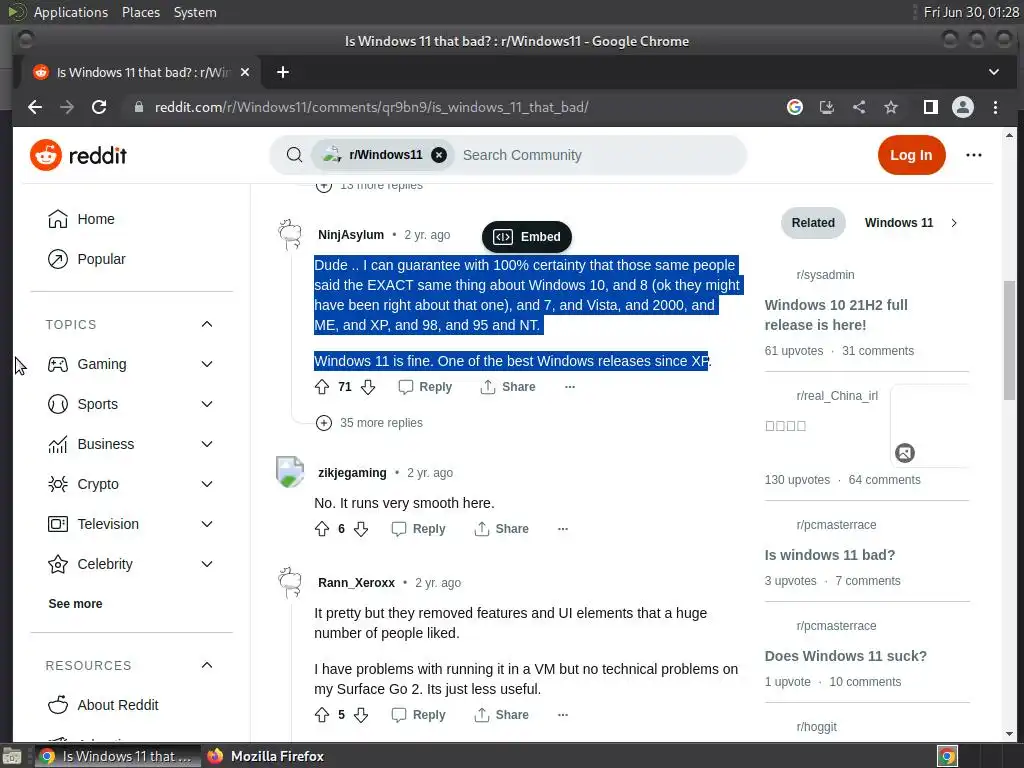Image resolution: width=1024 pixels, height=768 pixels.
Task: Show the next related tabs with the arrow
Action: [954, 223]
